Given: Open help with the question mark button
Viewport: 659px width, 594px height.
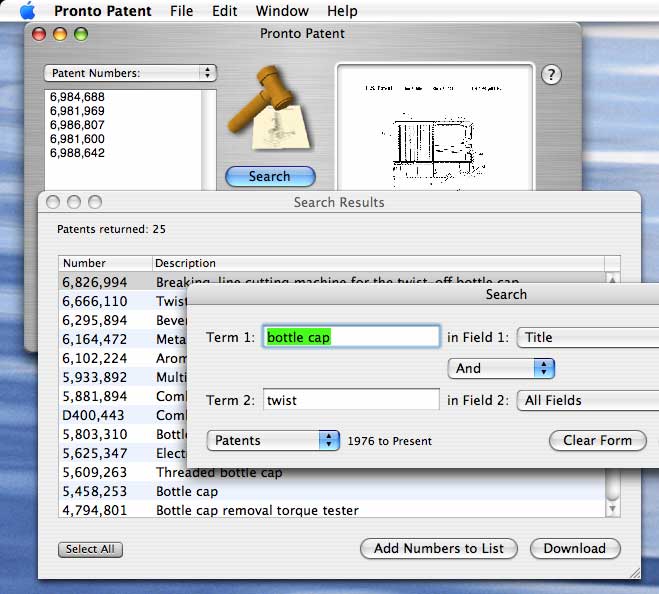Looking at the screenshot, I should coord(551,75).
